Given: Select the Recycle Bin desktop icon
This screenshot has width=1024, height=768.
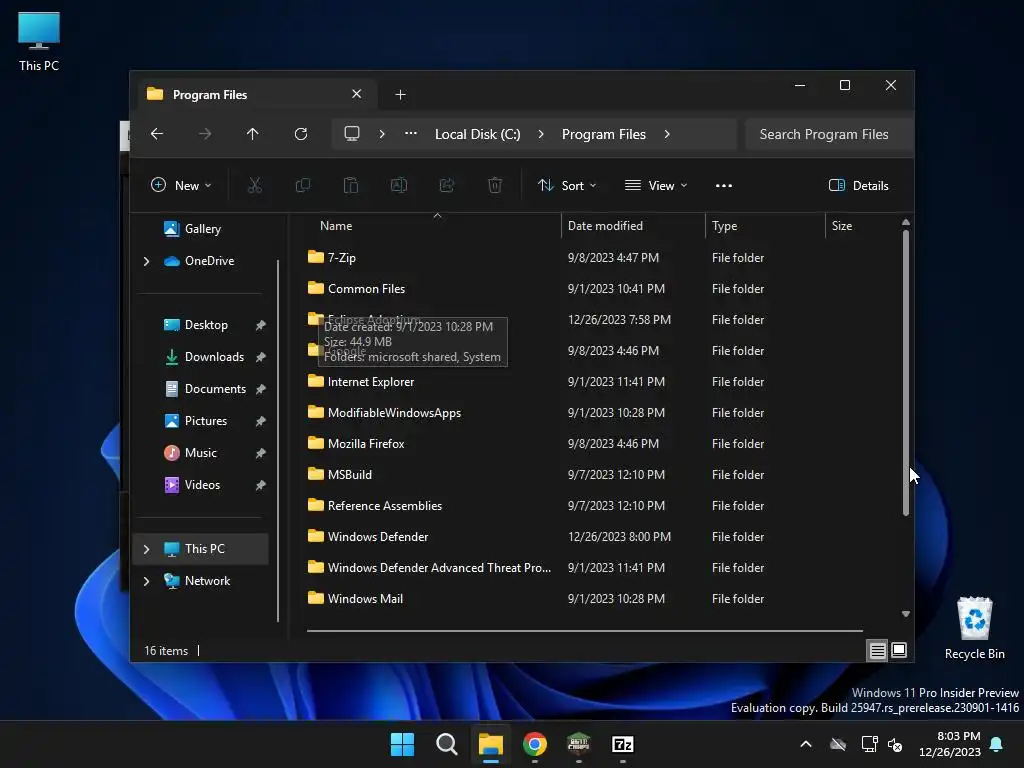Looking at the screenshot, I should point(974,628).
